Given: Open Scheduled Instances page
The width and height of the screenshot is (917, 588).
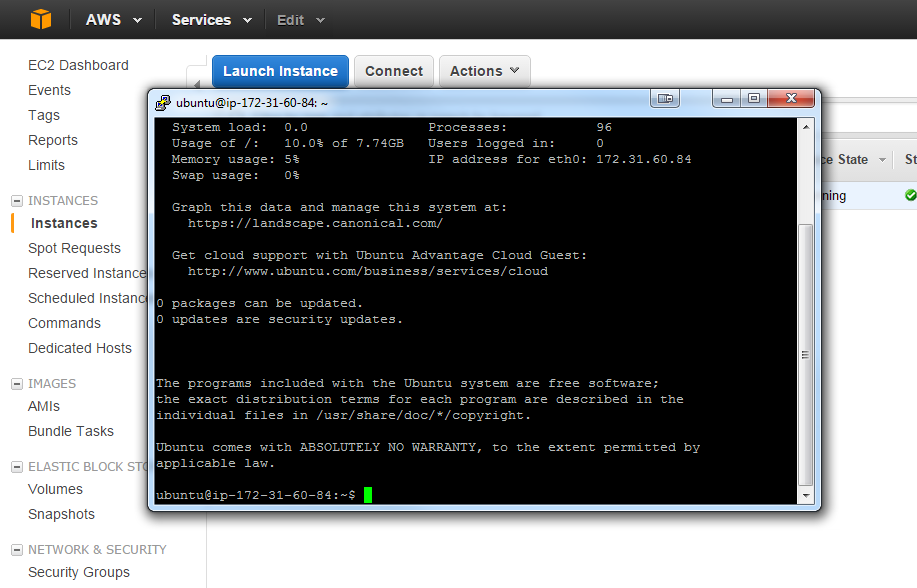Looking at the screenshot, I should (88, 298).
